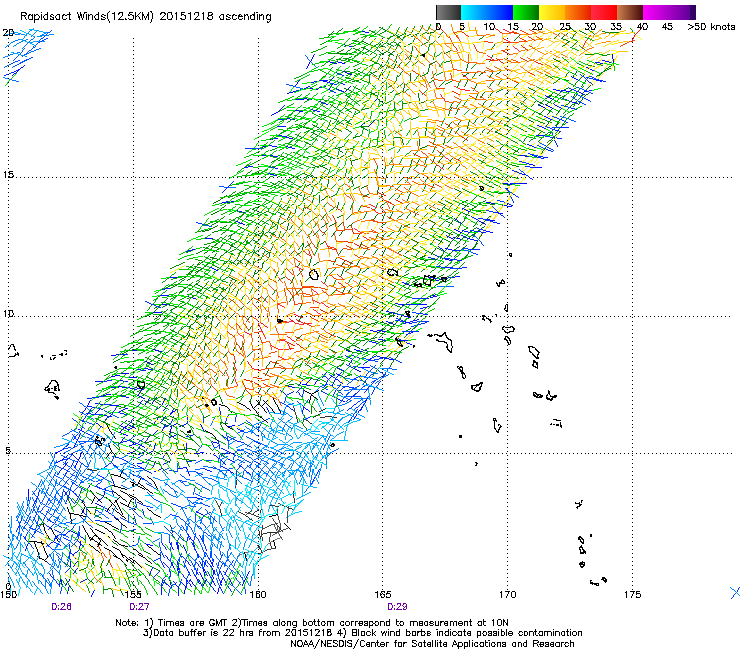Click the '25' legend label

pyautogui.click(x=565, y=27)
